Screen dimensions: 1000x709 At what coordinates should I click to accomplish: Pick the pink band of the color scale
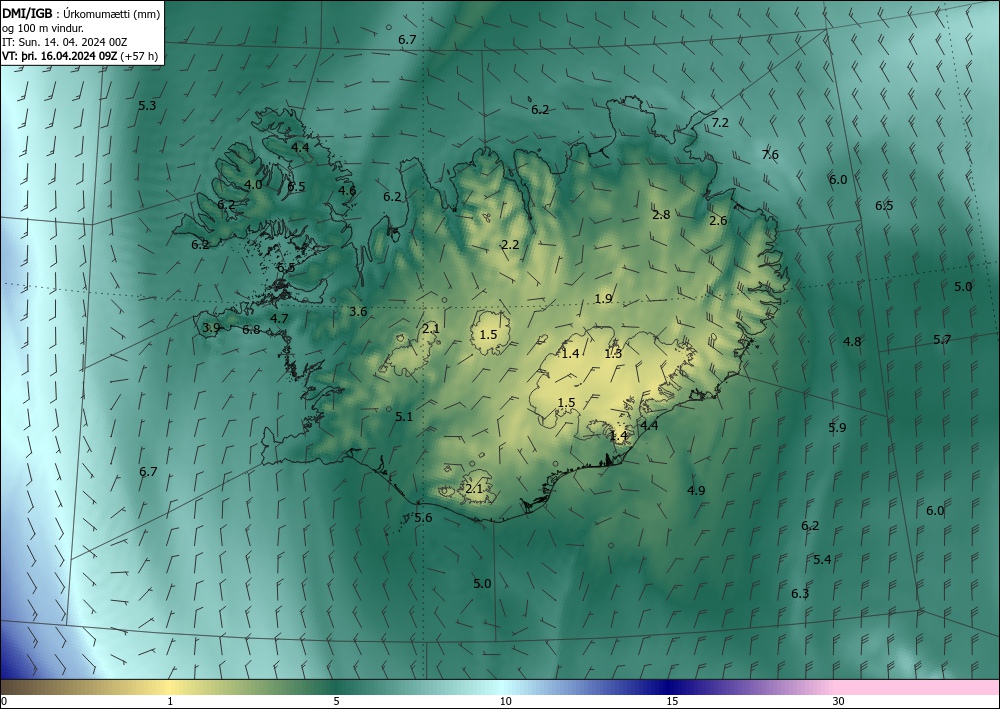pyautogui.click(x=918, y=687)
